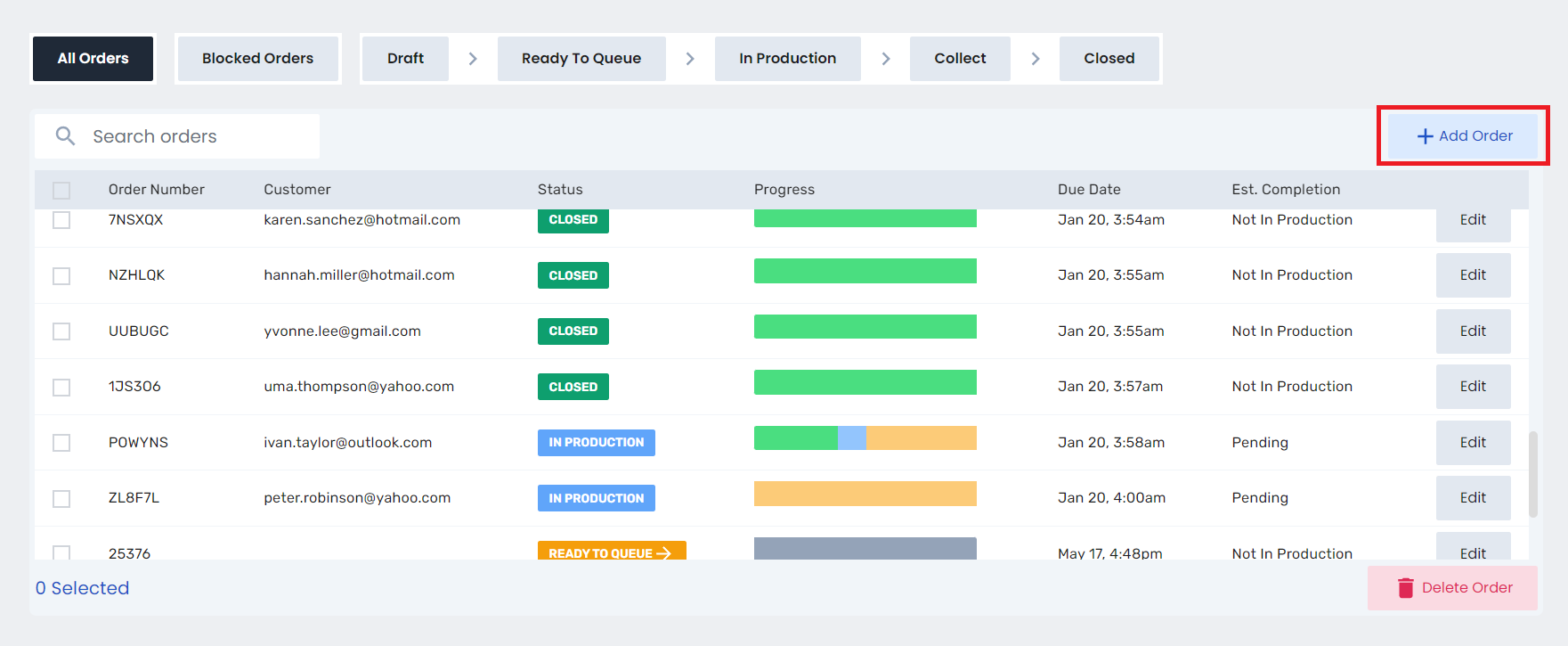Click the plus icon on Add Order

click(x=1425, y=136)
